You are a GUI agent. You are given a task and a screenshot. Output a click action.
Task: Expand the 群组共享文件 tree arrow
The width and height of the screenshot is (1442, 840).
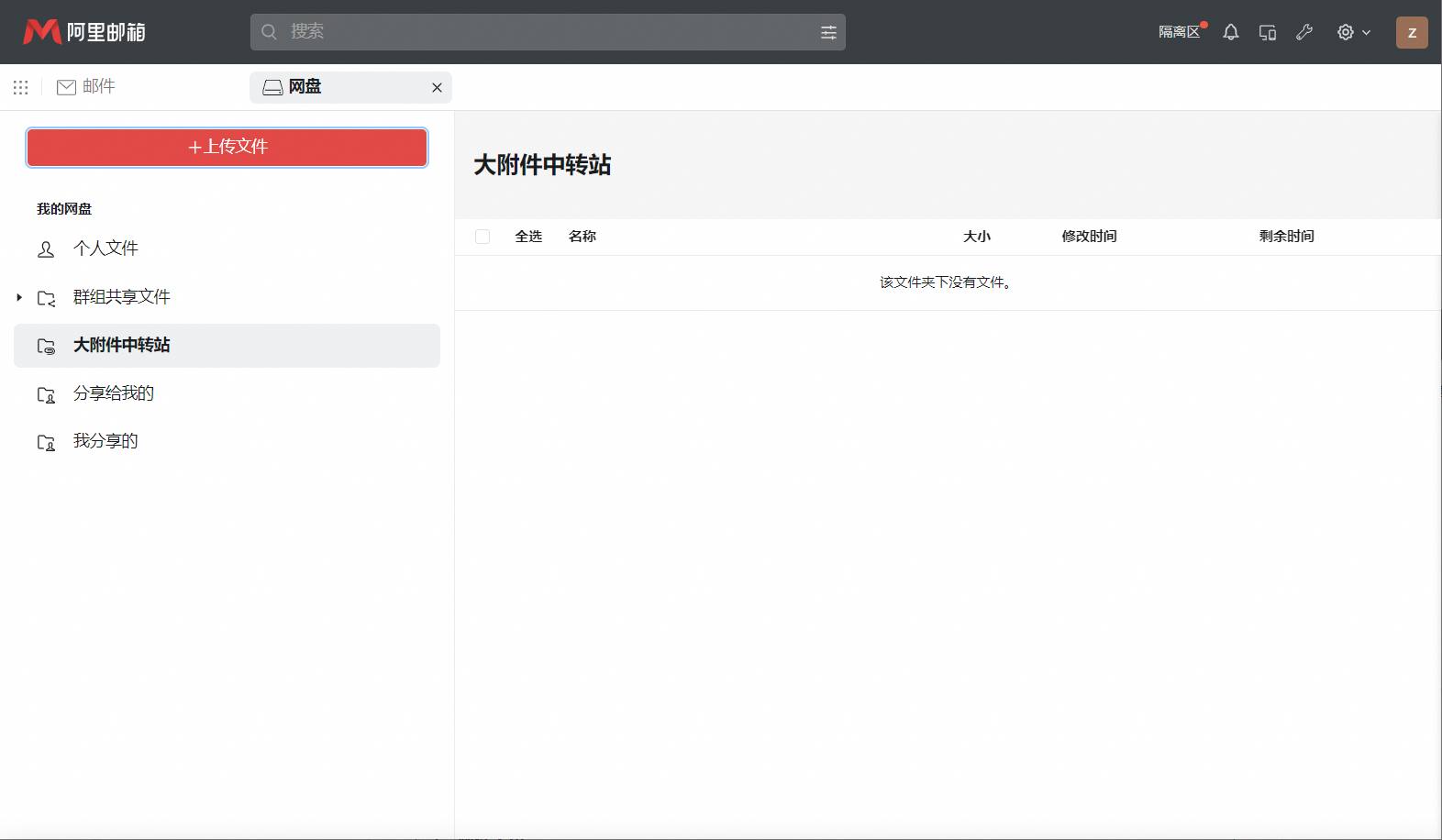click(19, 297)
